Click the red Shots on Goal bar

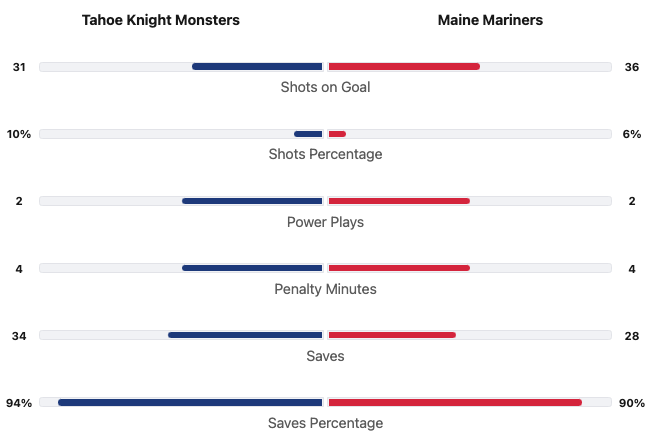click(404, 67)
